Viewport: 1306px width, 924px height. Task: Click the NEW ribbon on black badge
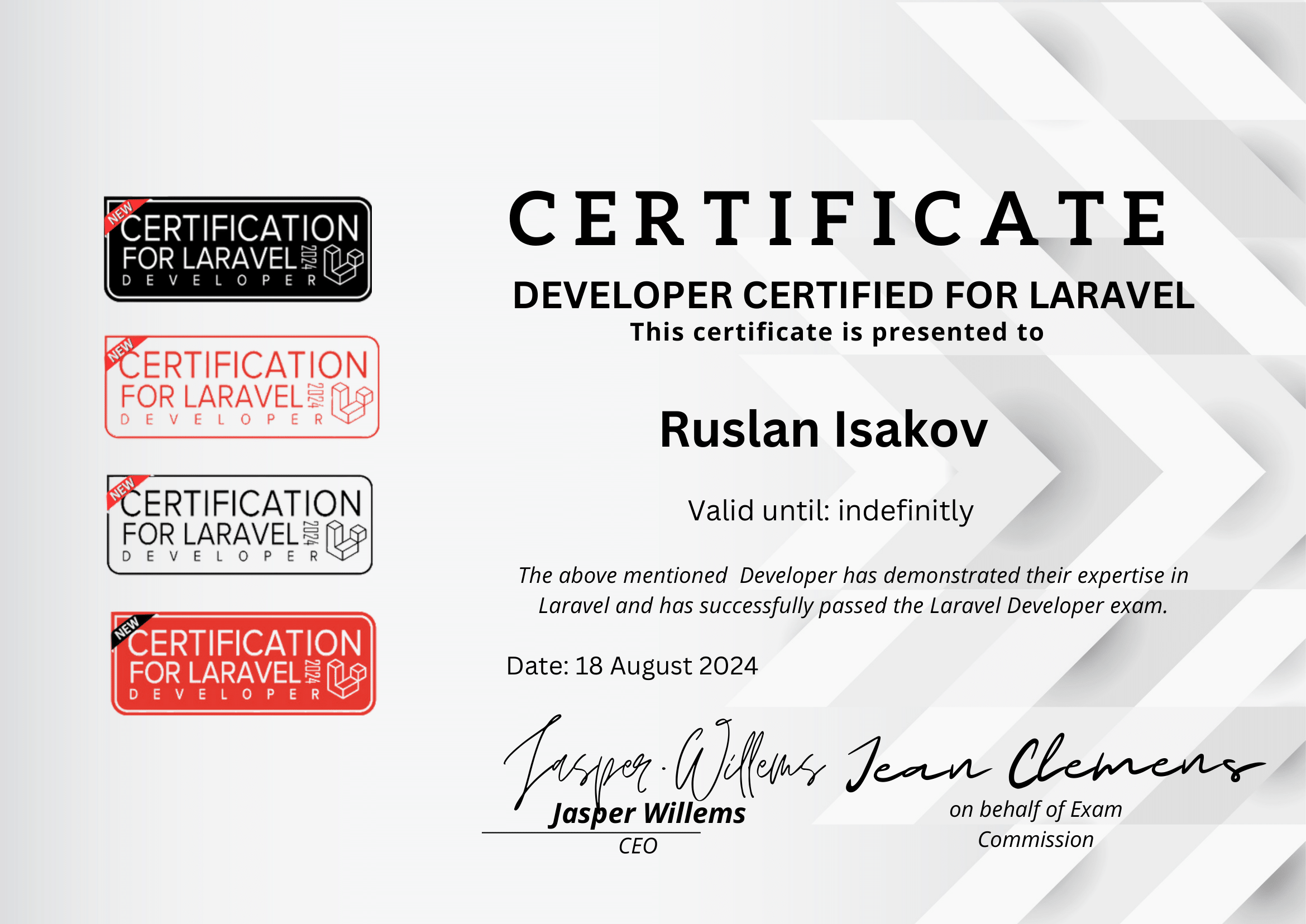[x=121, y=214]
